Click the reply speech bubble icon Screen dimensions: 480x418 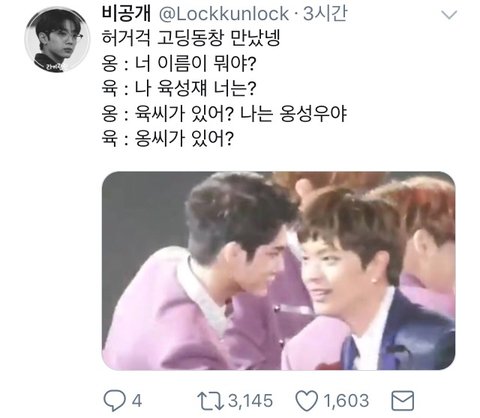pyautogui.click(x=114, y=400)
